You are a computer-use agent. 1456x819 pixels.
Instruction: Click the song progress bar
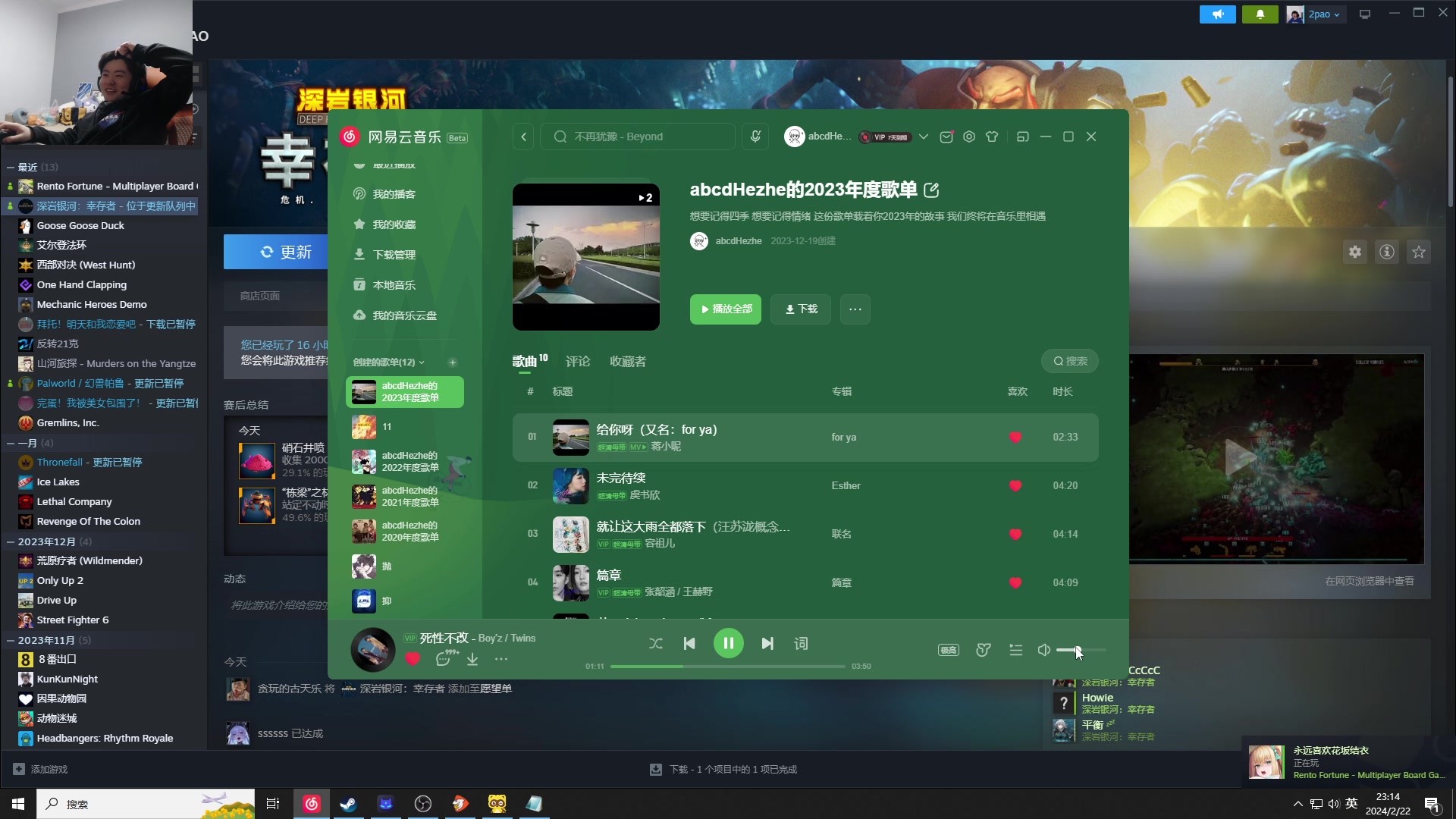click(x=728, y=667)
